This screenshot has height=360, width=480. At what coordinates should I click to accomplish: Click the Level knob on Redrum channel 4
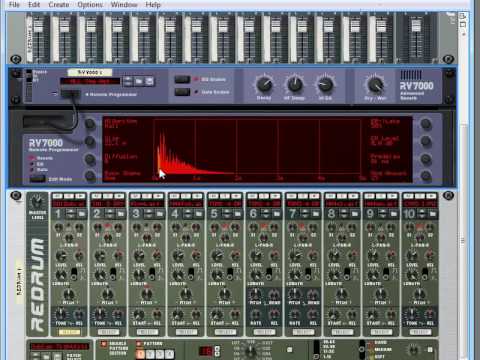[178, 256]
